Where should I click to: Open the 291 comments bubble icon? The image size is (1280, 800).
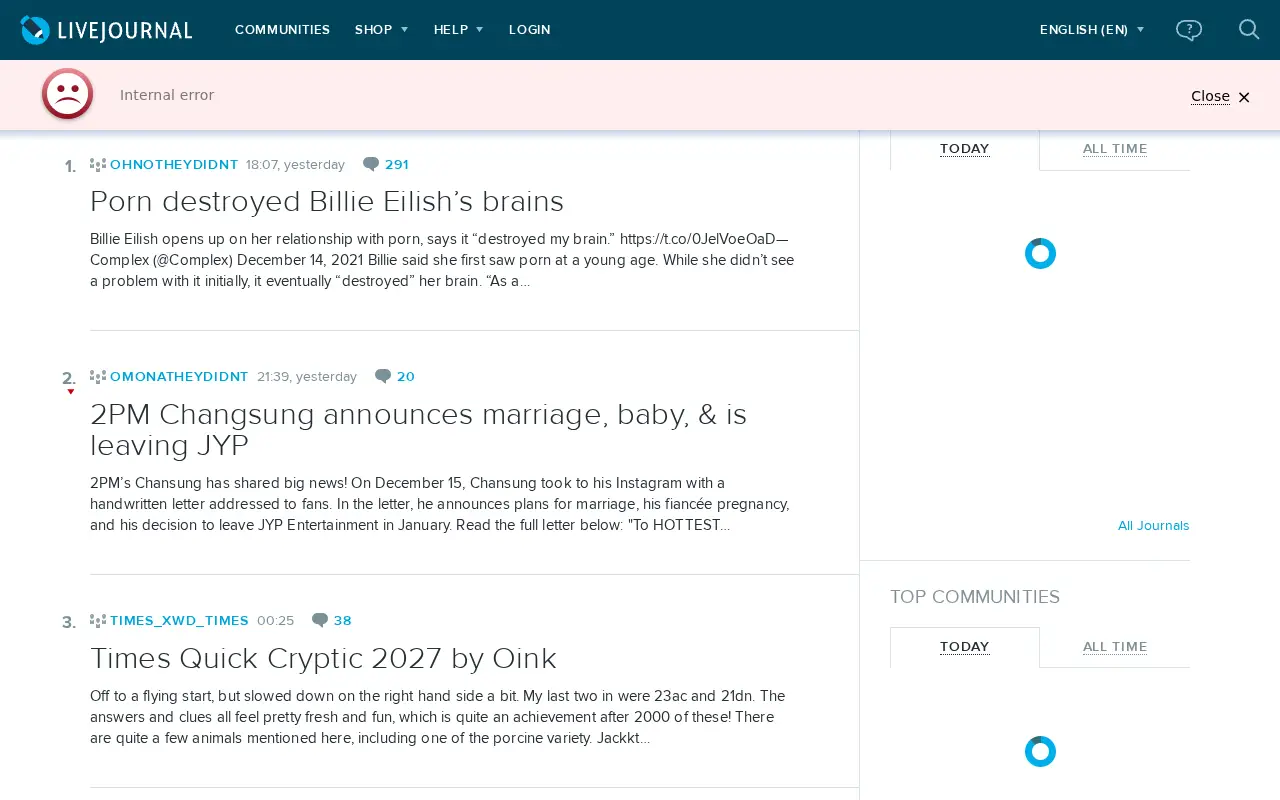click(x=371, y=165)
